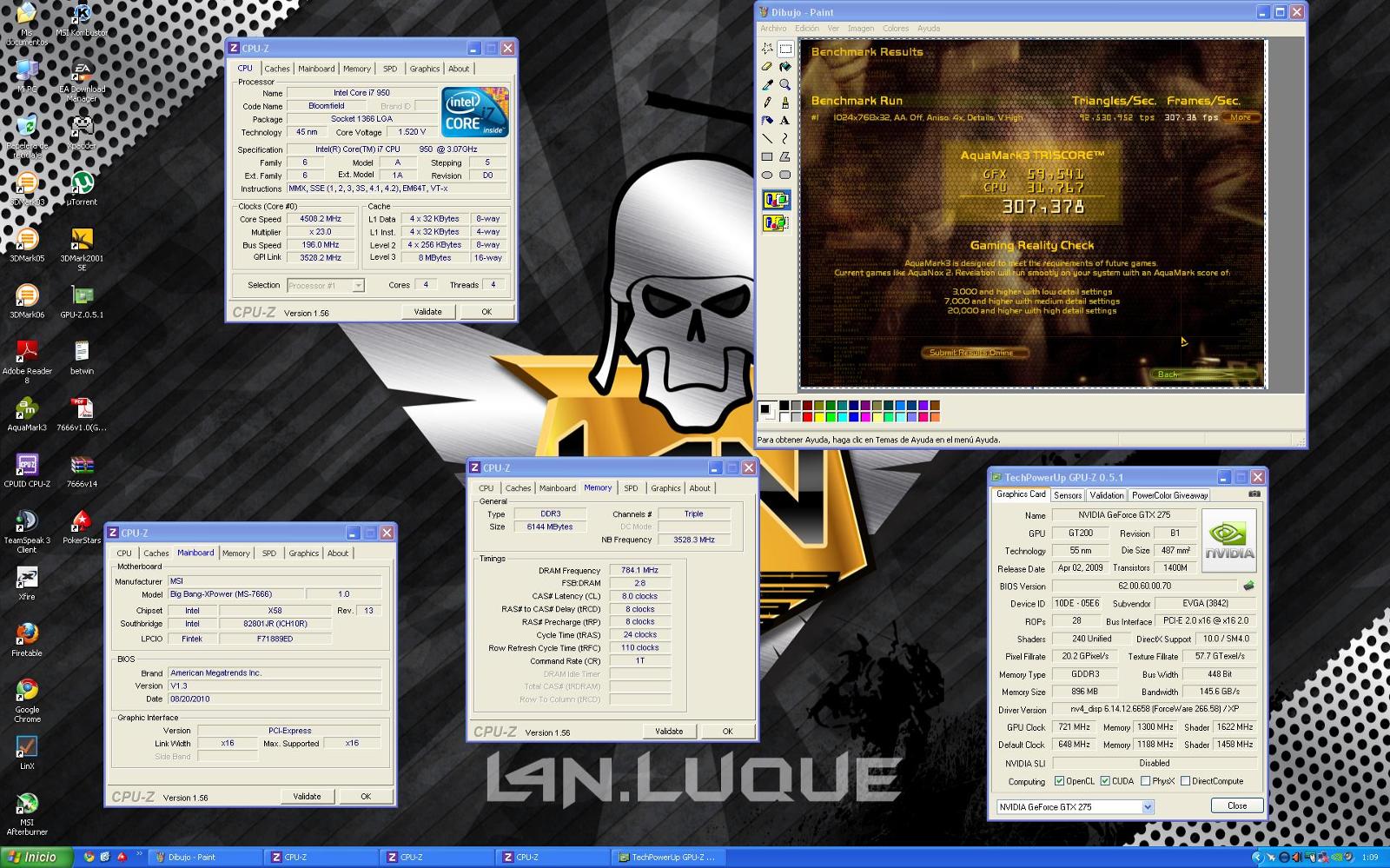
Task: Open the PowerColor Giveaway tab in GPU-Z
Action: point(1169,495)
